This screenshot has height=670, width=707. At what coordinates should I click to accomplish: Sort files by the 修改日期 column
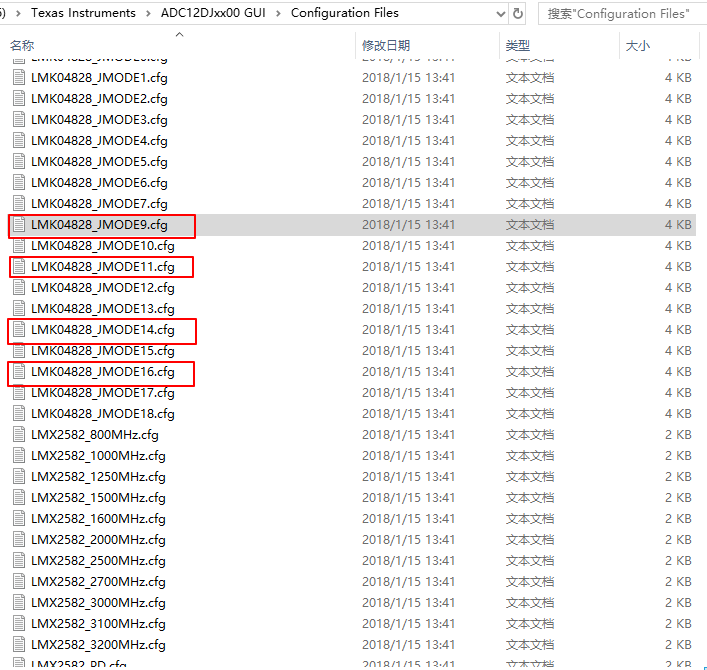tap(386, 46)
